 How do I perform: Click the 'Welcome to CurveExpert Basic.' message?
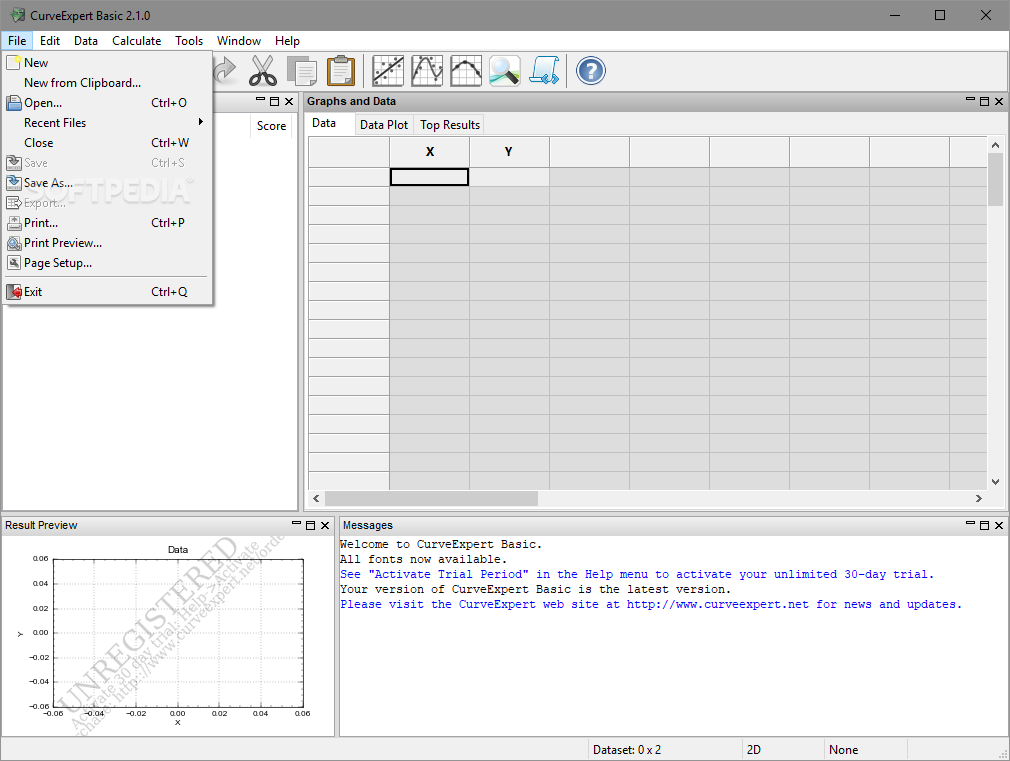[441, 544]
